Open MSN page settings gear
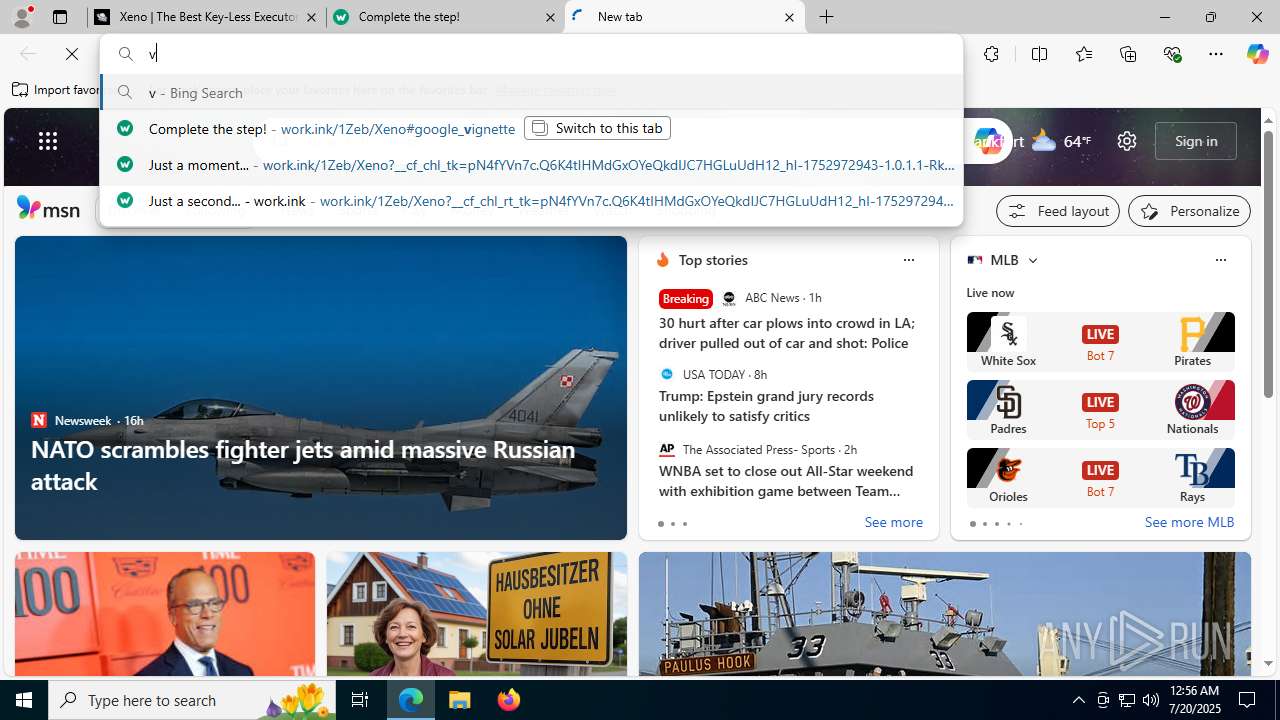Viewport: 1280px width, 720px height. click(x=1127, y=141)
